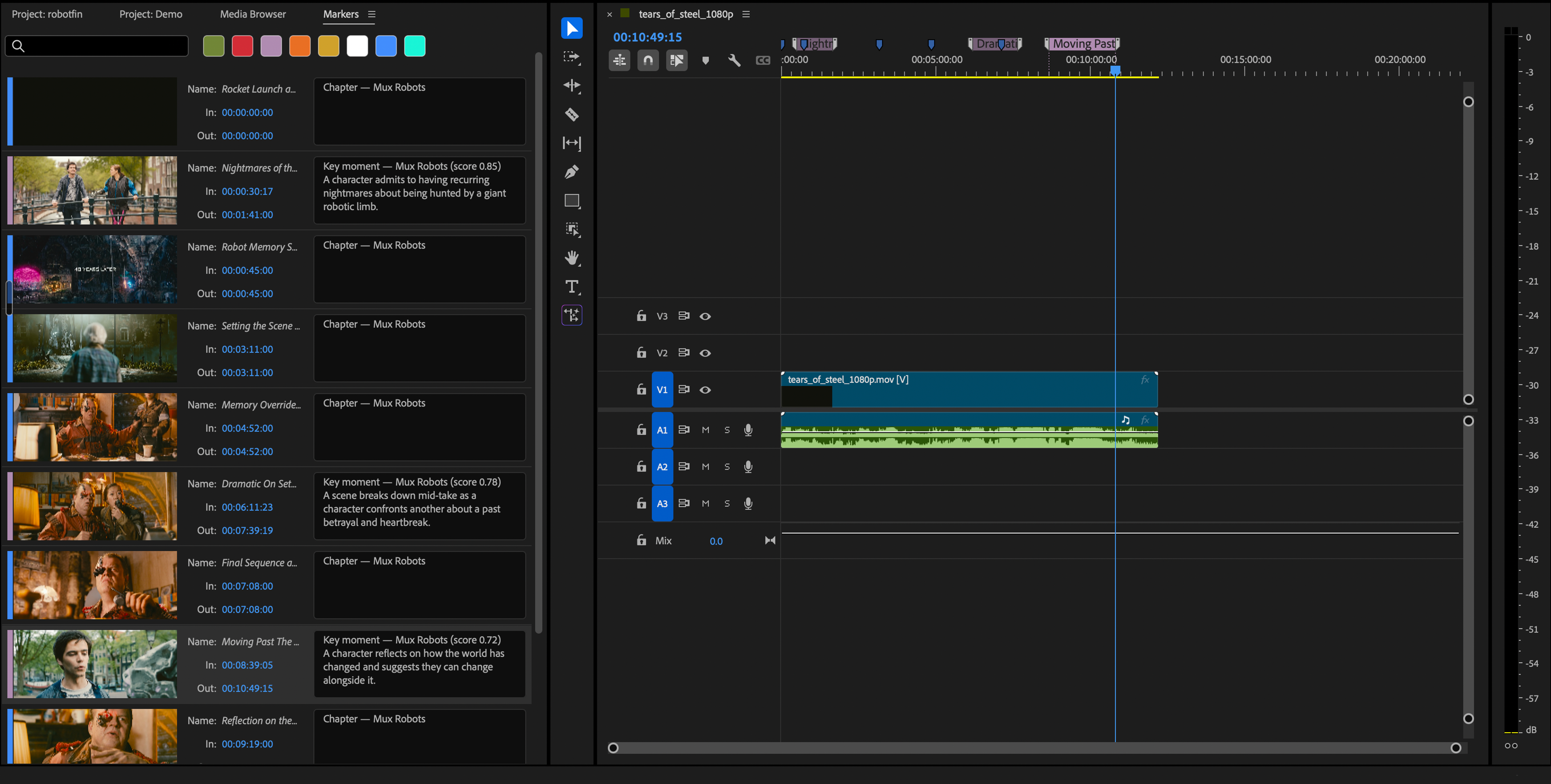Hide track V2 output with eye icon

(x=705, y=353)
